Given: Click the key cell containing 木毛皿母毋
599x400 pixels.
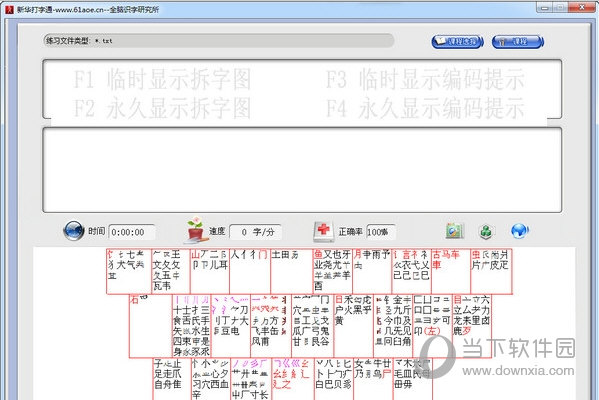Looking at the screenshot, I should click(413, 379).
